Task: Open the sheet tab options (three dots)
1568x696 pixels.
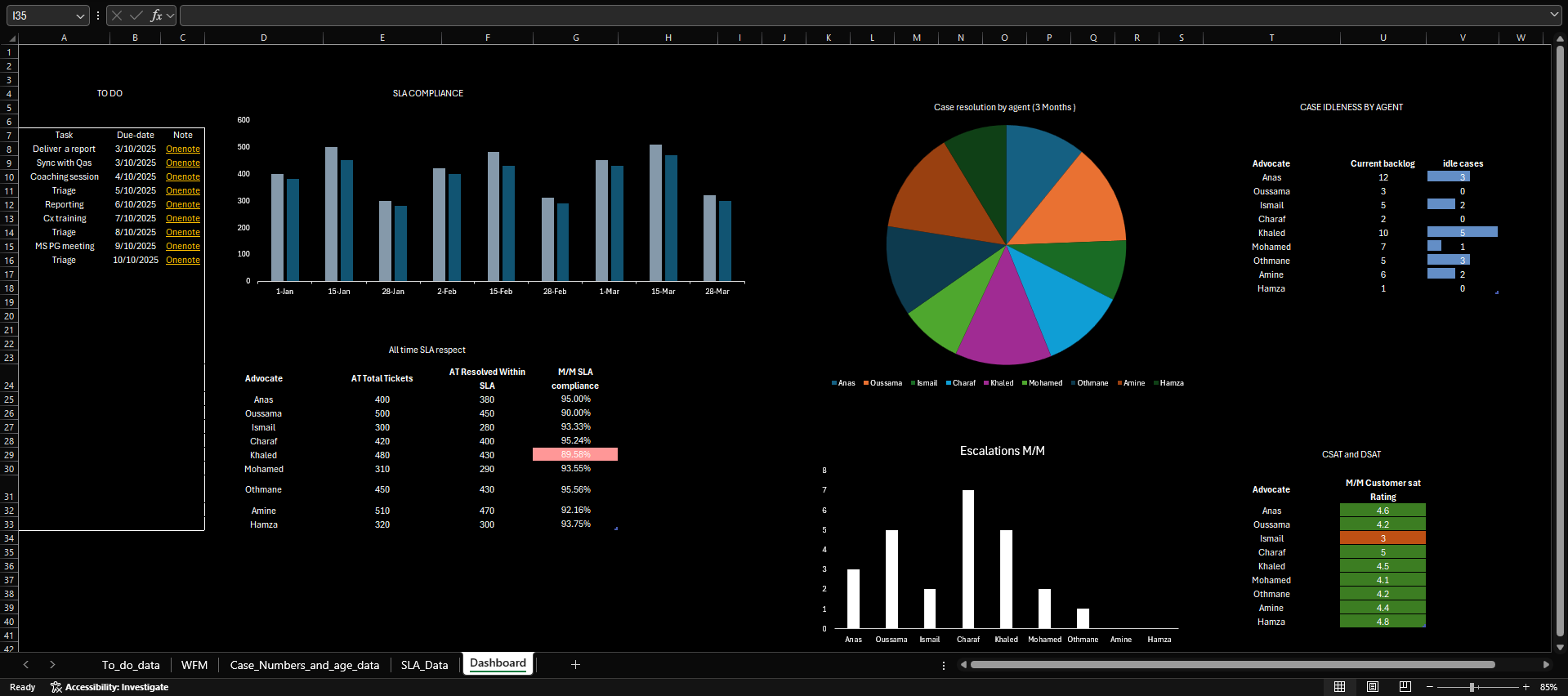Action: click(944, 665)
